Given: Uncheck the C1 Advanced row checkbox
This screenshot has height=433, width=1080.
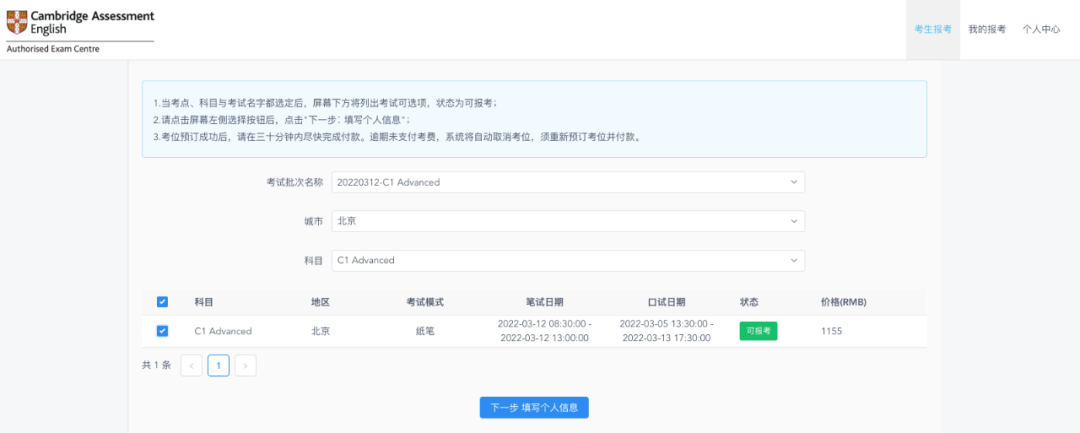Looking at the screenshot, I should (x=162, y=331).
